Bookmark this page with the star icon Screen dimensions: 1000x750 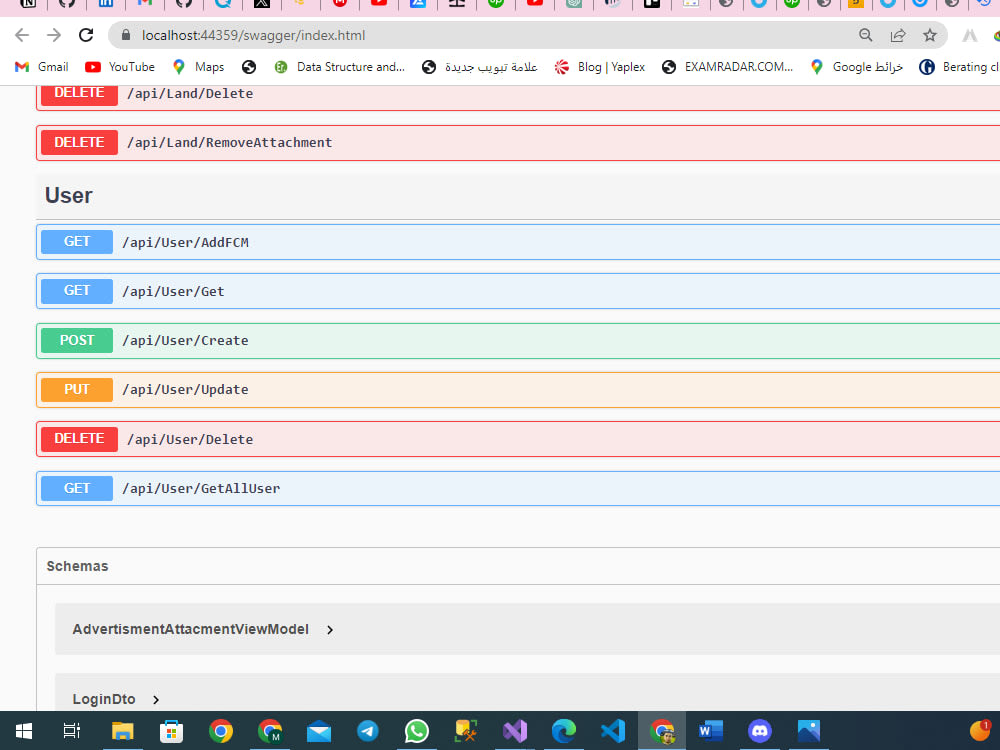(930, 34)
